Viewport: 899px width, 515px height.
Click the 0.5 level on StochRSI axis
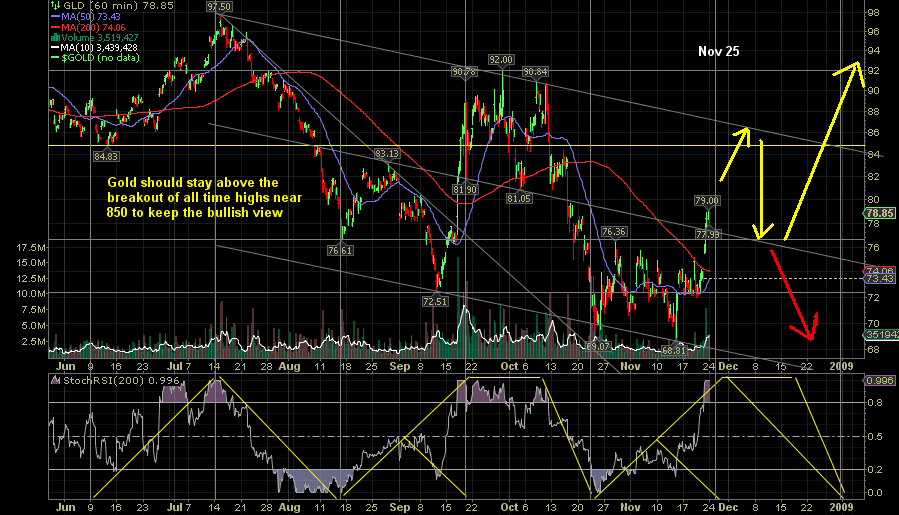point(874,436)
